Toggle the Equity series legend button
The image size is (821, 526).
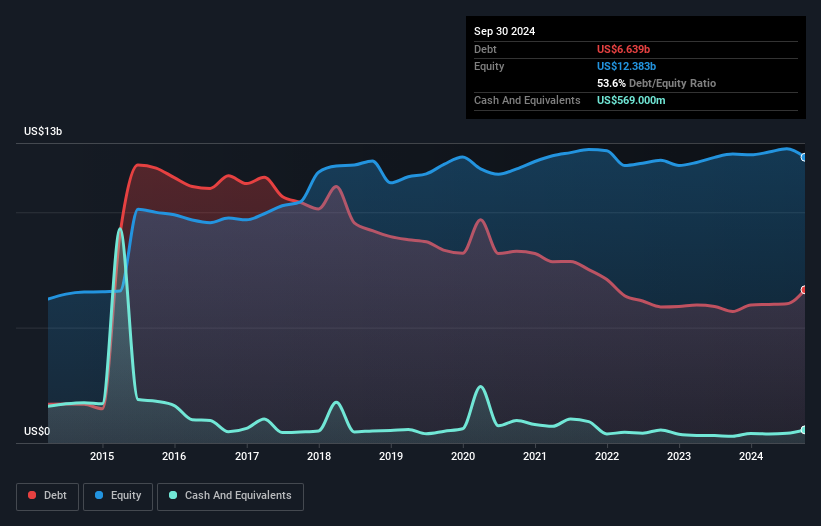[118, 496]
